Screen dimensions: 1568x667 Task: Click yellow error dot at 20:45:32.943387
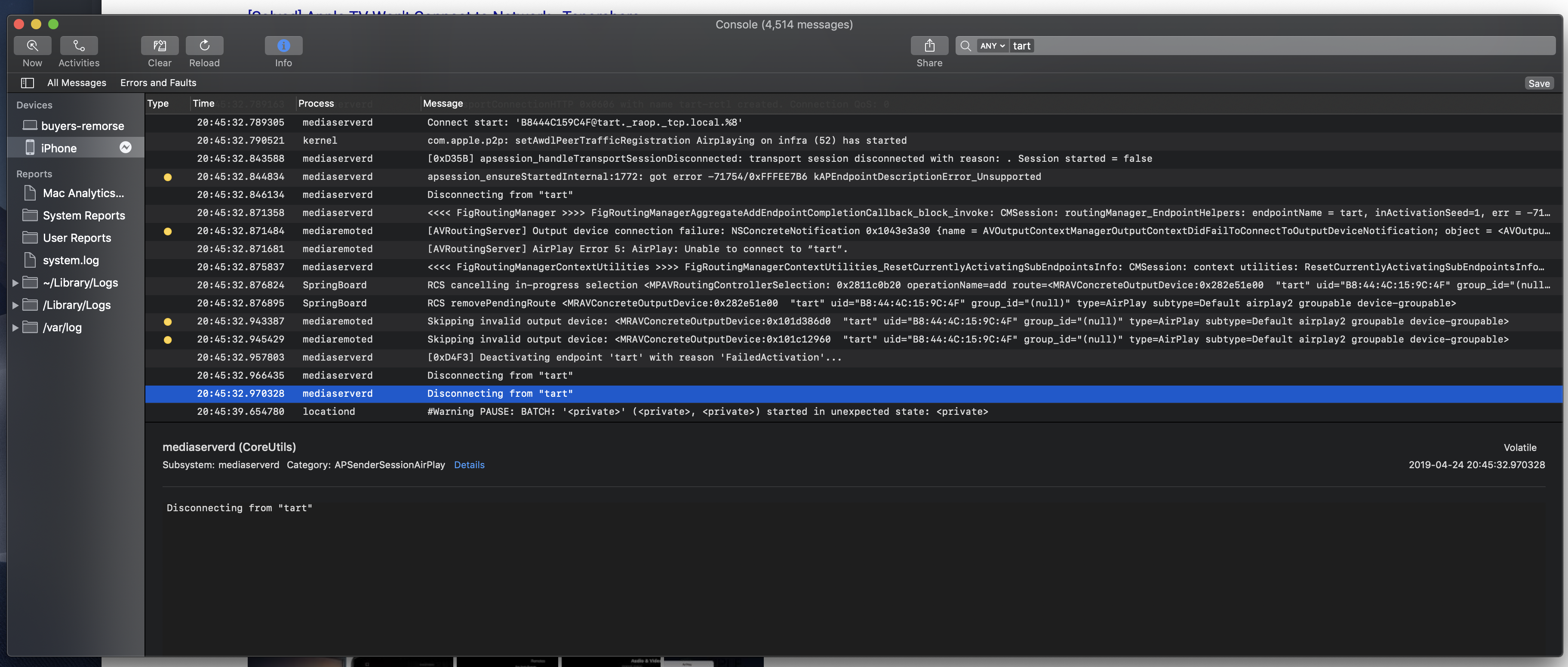pos(168,321)
